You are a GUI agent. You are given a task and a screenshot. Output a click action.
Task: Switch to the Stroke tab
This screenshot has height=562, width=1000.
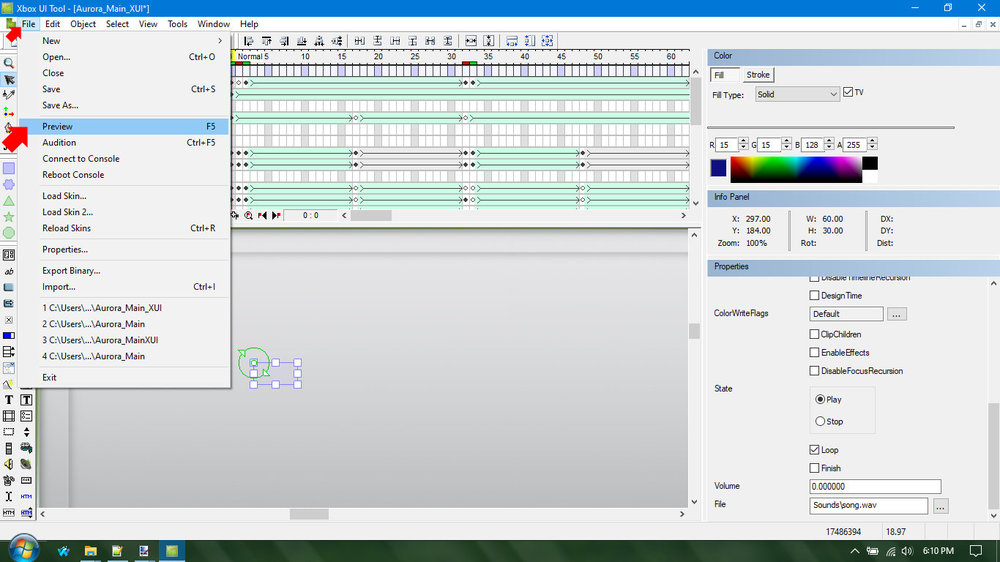coord(758,75)
